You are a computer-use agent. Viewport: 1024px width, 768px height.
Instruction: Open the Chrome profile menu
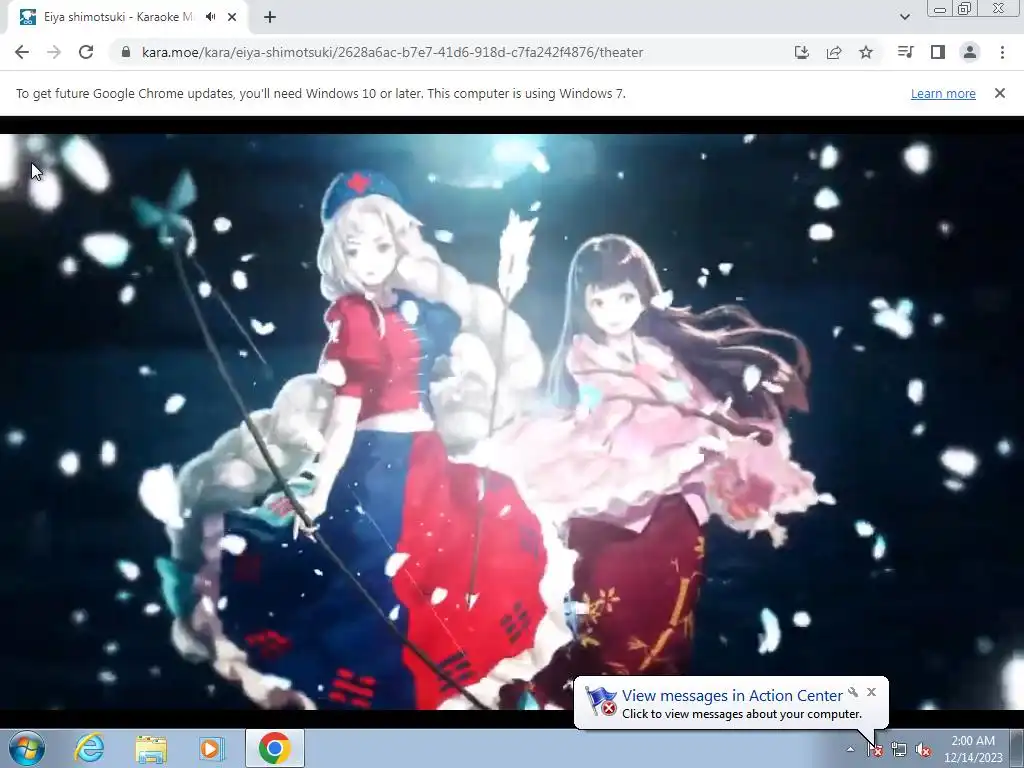[x=970, y=52]
